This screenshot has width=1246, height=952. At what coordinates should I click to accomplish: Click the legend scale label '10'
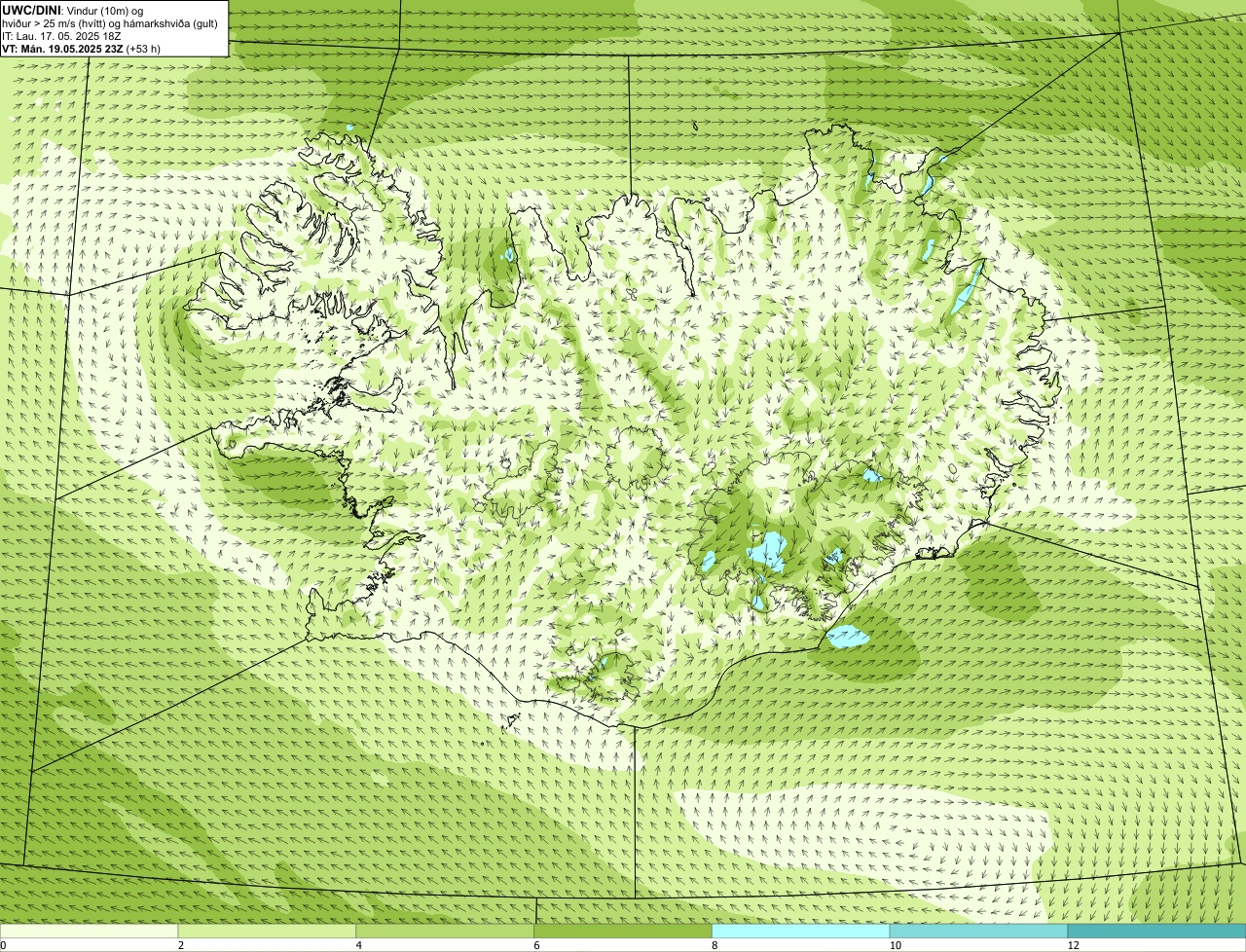tap(895, 945)
